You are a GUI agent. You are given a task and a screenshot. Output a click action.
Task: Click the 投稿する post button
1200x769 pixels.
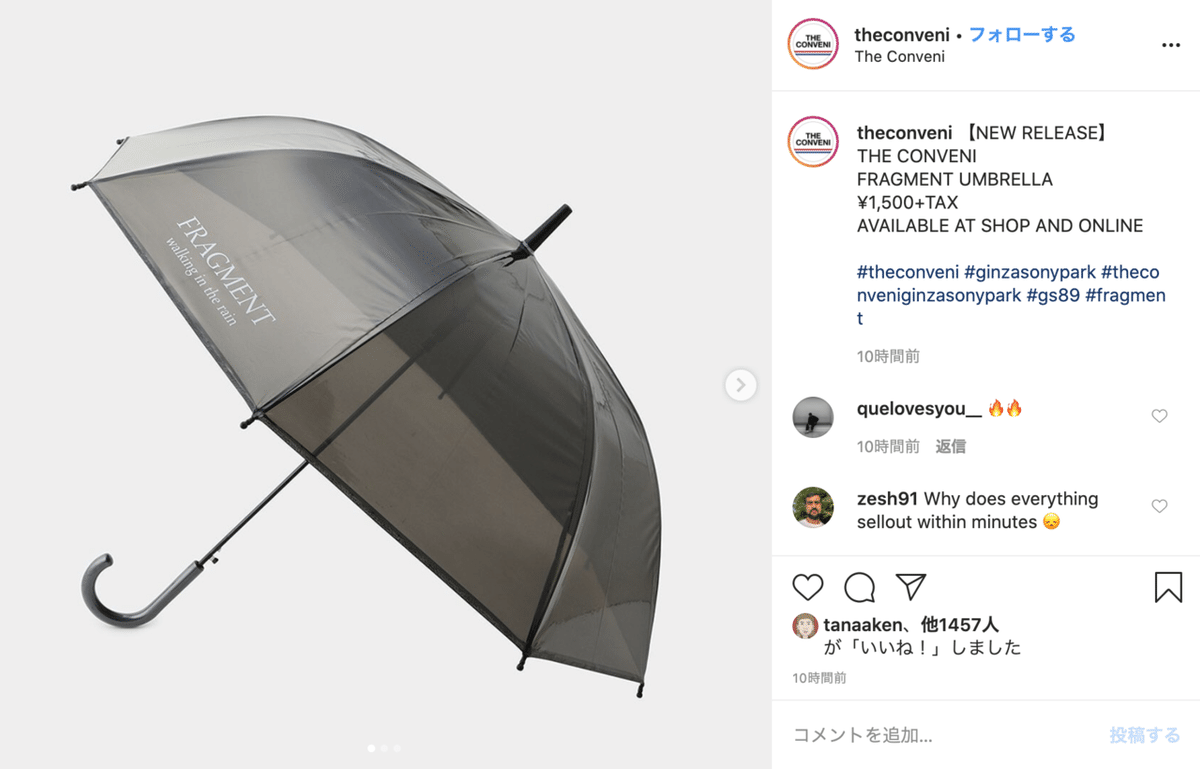point(1144,735)
